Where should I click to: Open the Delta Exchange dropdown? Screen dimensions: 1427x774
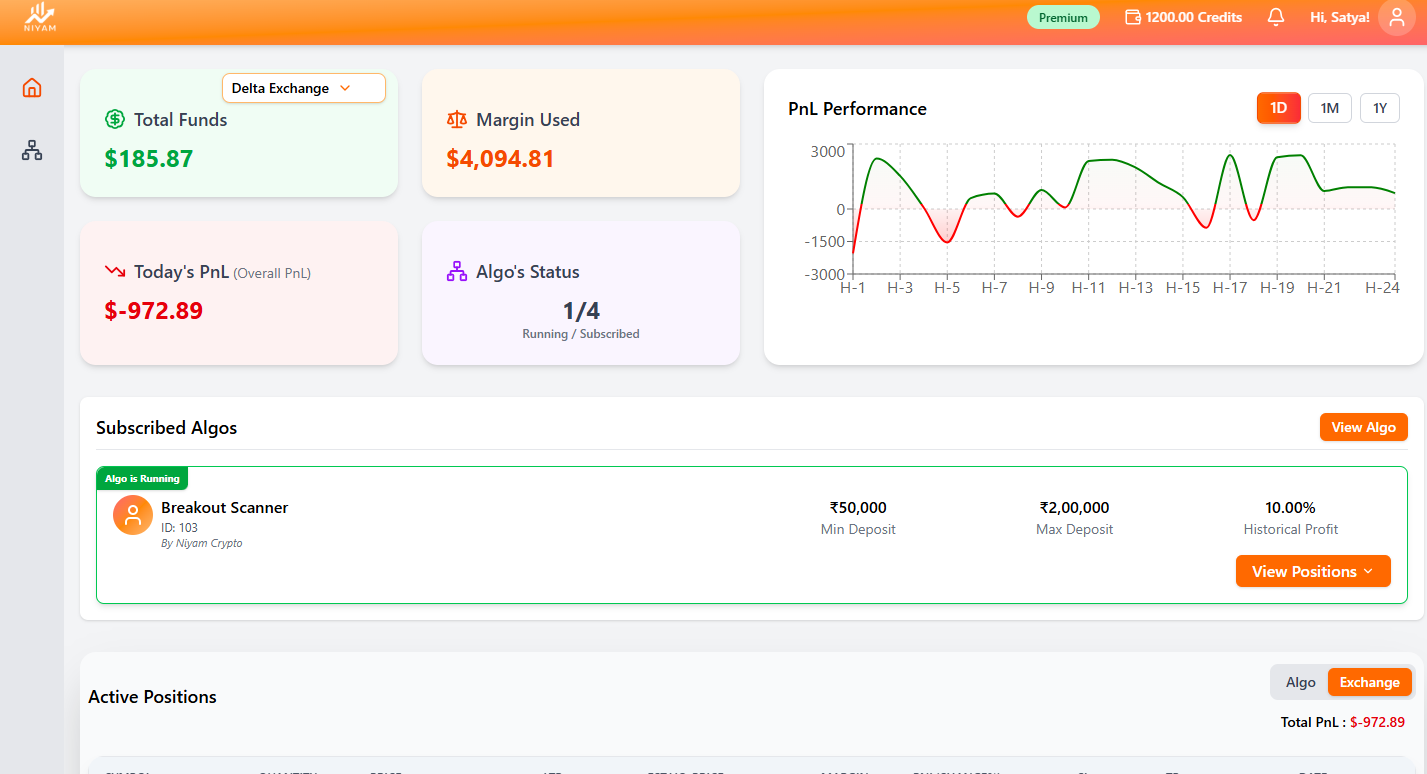(x=303, y=88)
